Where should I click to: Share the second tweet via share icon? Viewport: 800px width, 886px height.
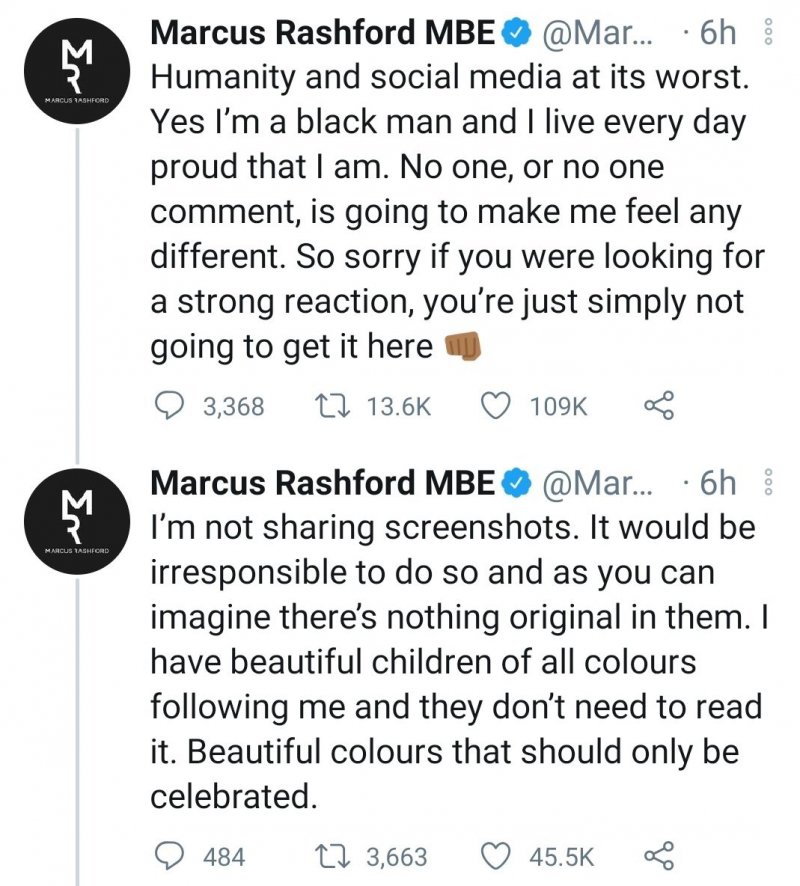pos(660,856)
